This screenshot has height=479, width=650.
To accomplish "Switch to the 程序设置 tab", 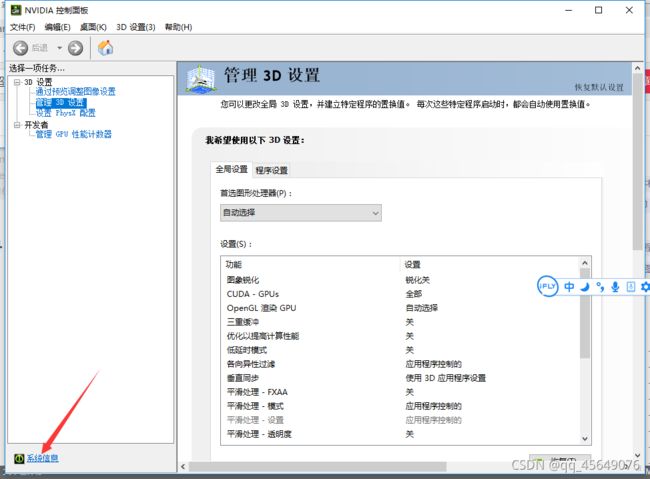I will click(272, 170).
